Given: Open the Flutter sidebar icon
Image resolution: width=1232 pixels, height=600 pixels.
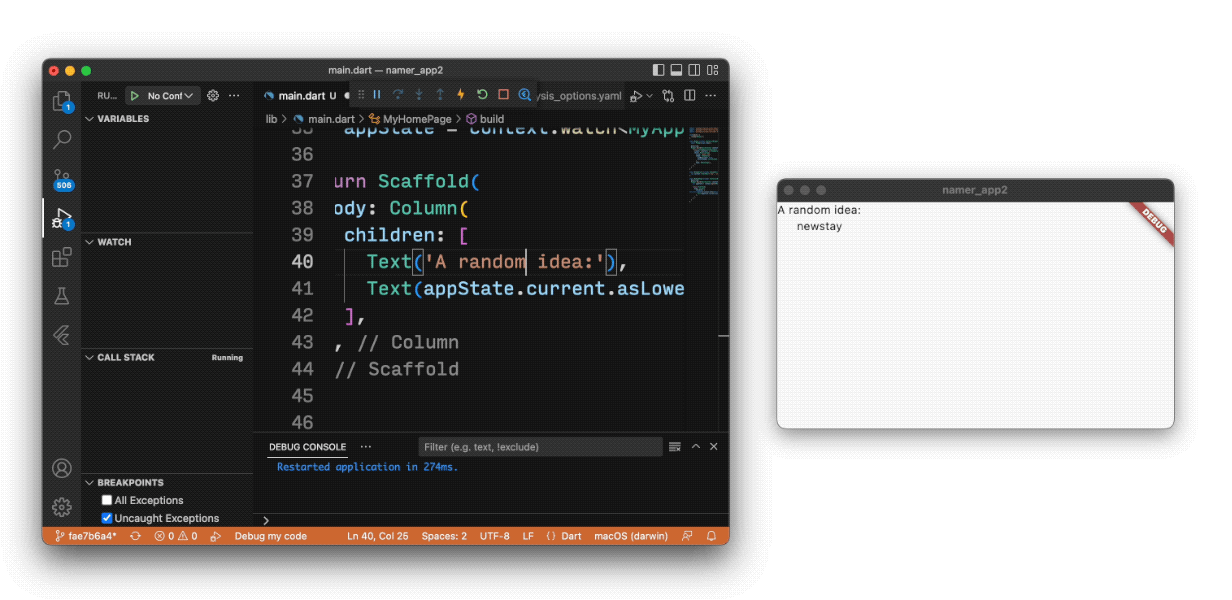Looking at the screenshot, I should coord(62,335).
